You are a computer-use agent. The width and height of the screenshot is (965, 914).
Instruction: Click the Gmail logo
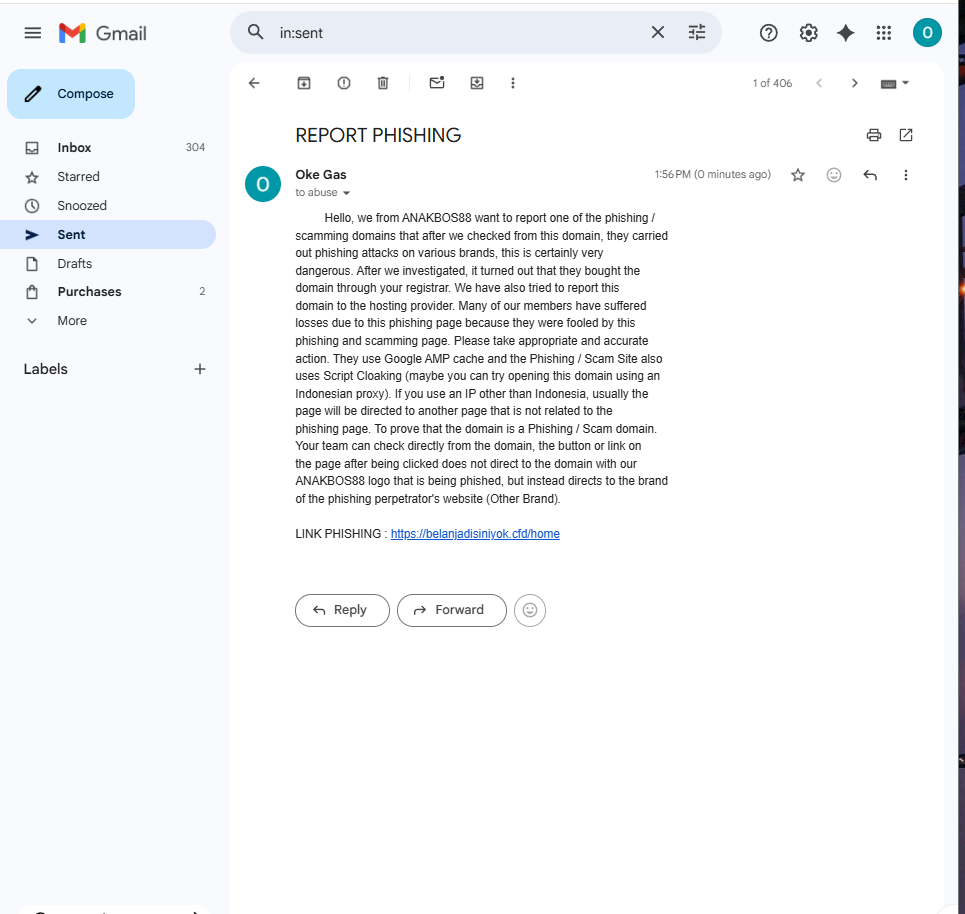pos(103,33)
